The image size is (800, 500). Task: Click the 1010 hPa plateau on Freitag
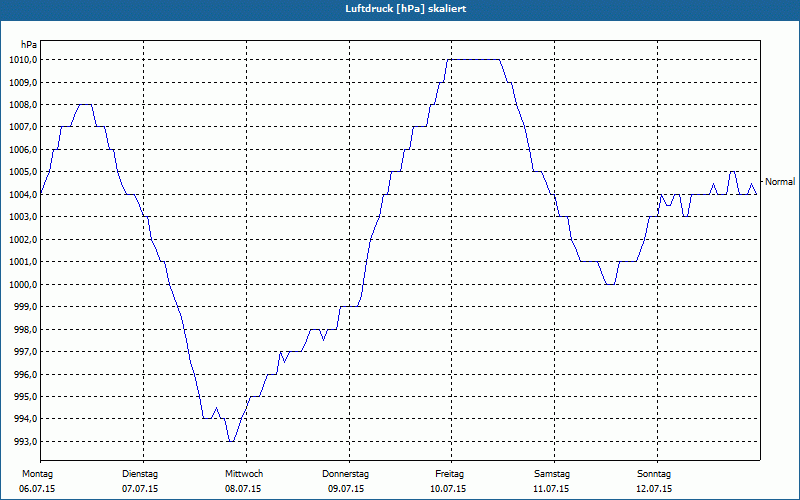coord(473,60)
